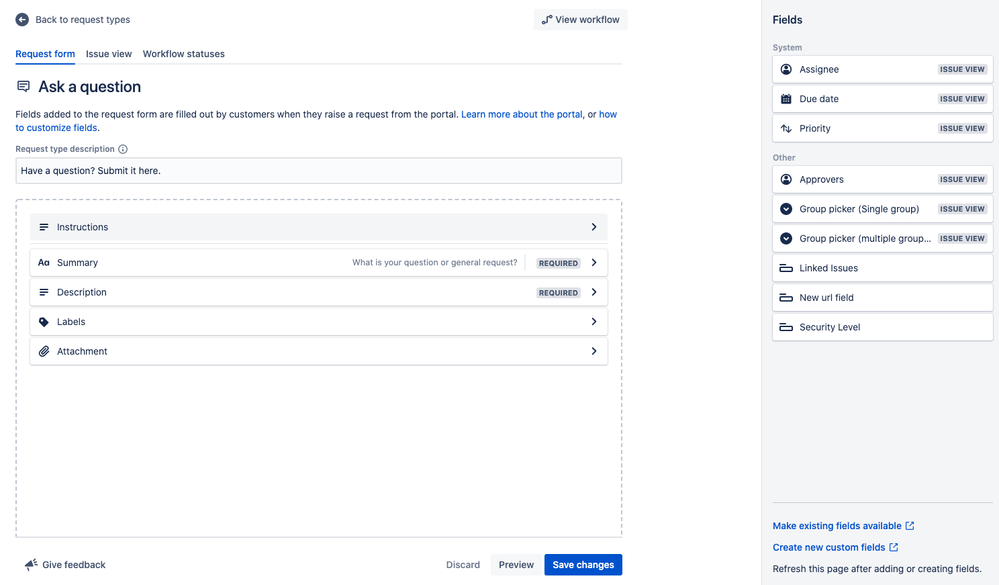
Task: Expand the Attachment field chevron
Action: [594, 351]
